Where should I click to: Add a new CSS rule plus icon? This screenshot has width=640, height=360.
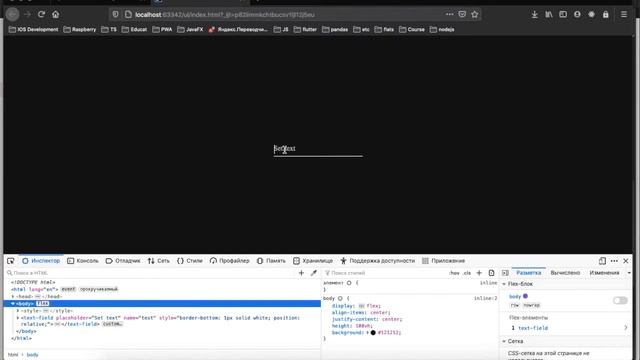coord(479,273)
